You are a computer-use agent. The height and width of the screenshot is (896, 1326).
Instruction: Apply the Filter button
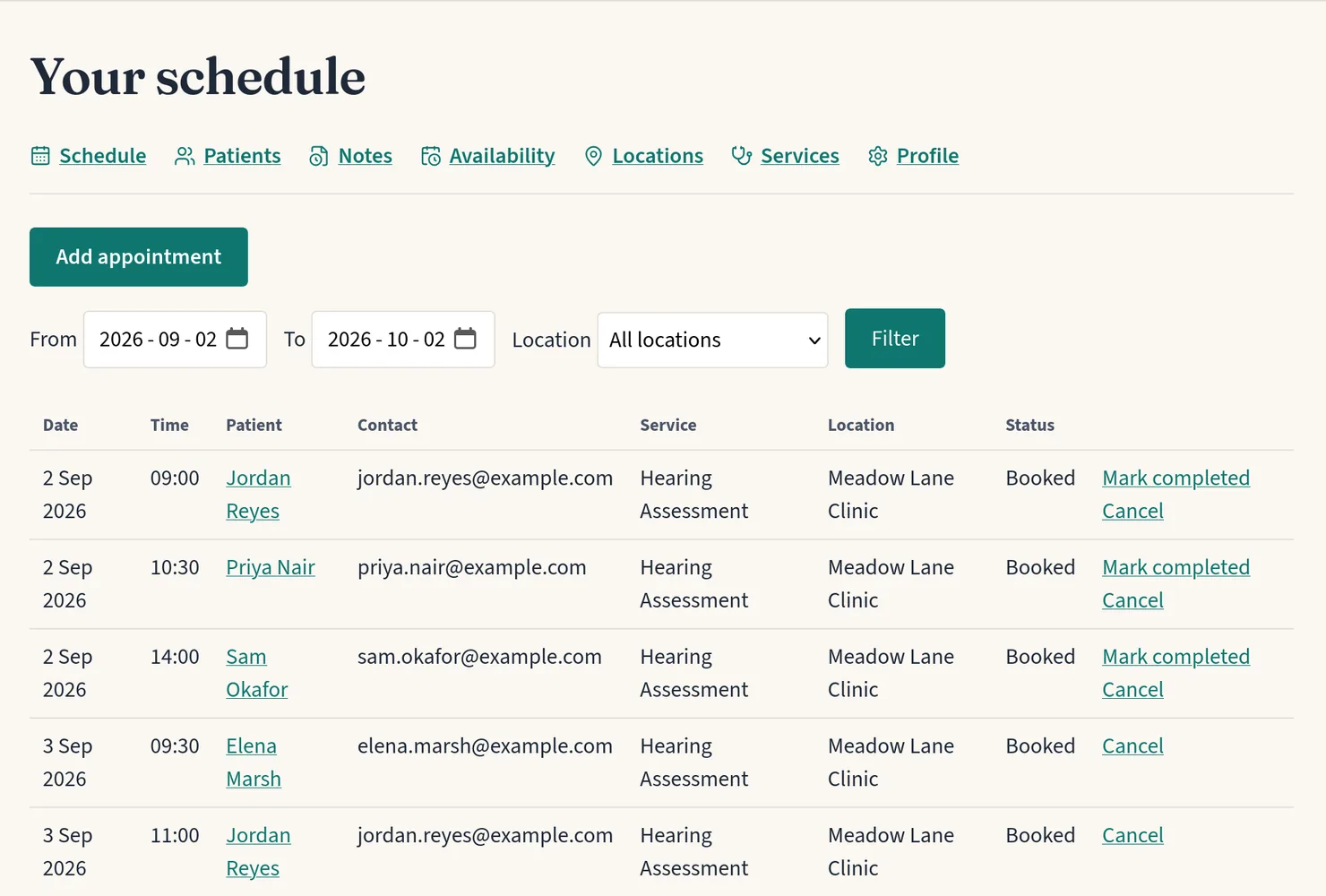point(895,339)
